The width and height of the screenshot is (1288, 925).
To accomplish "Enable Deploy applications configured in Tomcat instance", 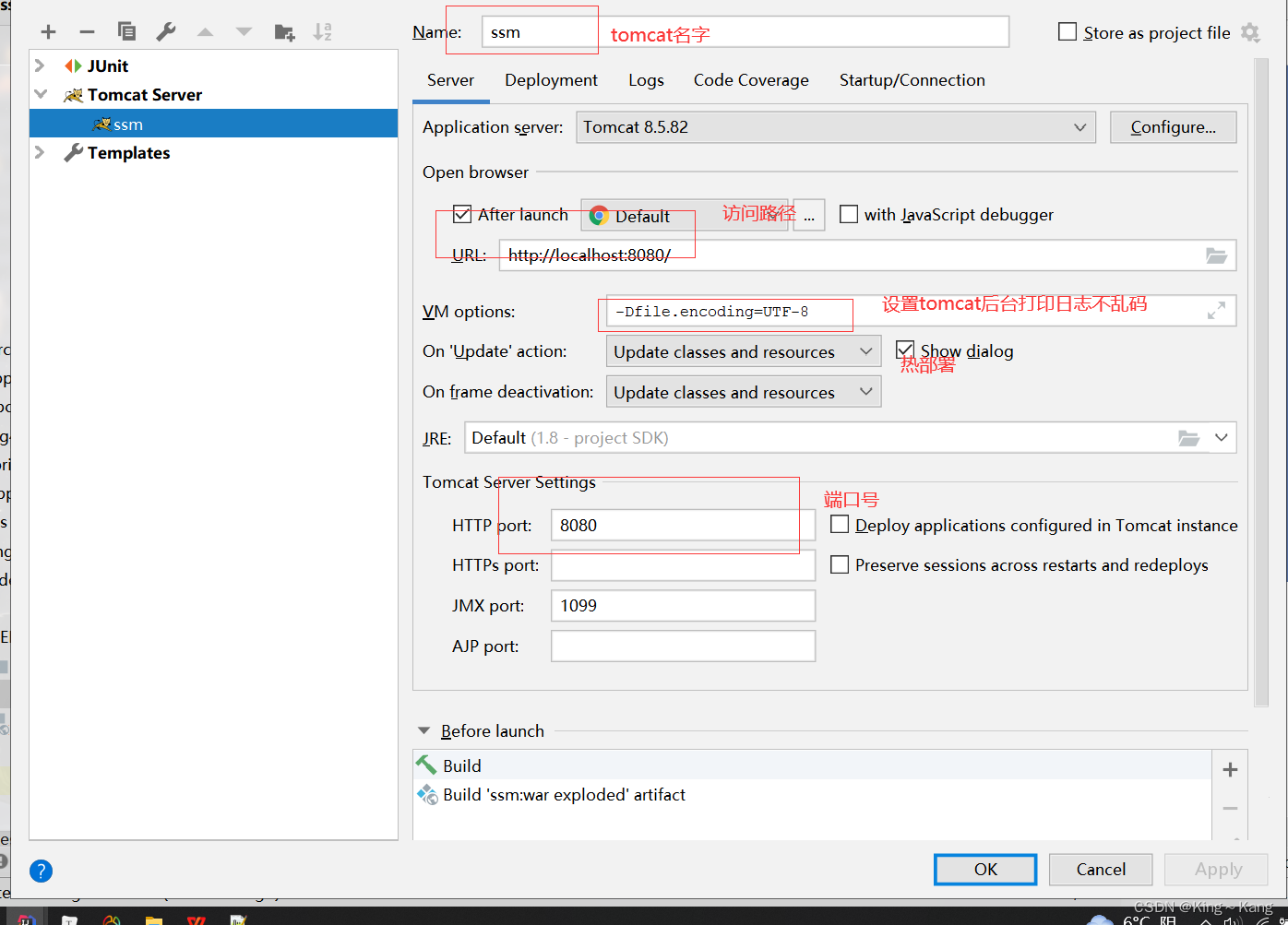I will tap(840, 524).
